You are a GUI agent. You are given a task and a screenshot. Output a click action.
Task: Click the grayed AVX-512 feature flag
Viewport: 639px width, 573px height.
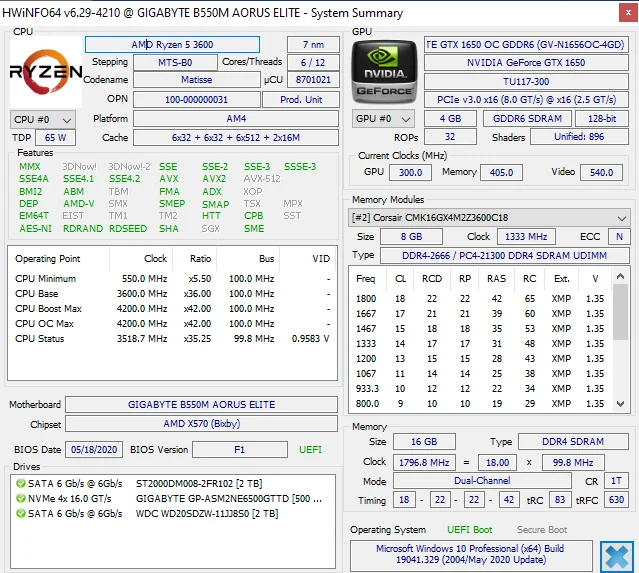pyautogui.click(x=262, y=179)
